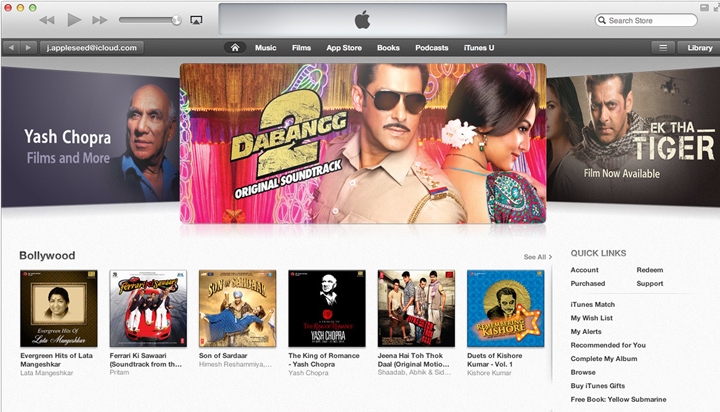Open the list menu icon beside Library
The image size is (720, 412).
663,48
